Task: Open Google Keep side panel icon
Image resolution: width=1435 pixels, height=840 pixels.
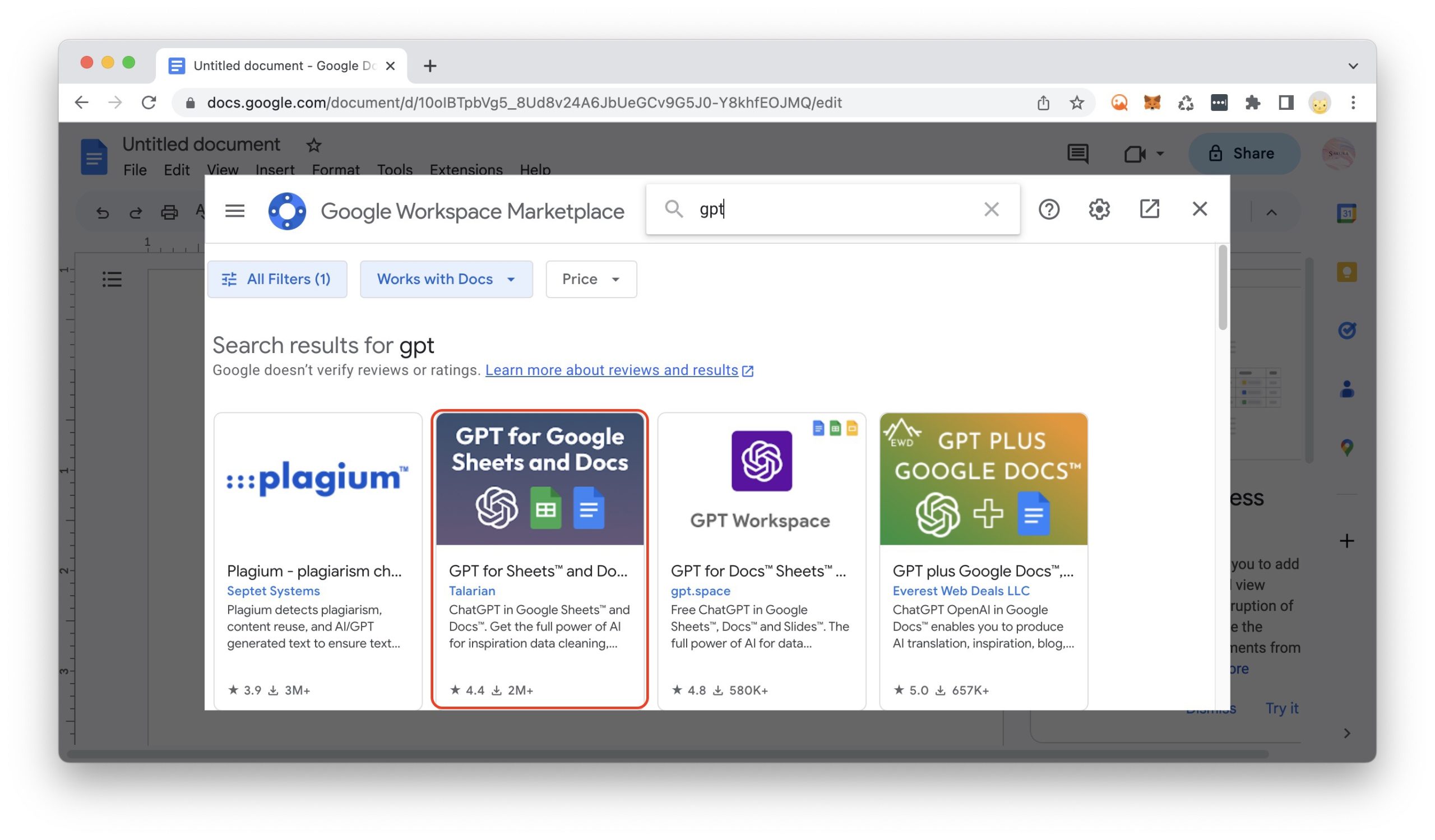Action: click(1346, 272)
